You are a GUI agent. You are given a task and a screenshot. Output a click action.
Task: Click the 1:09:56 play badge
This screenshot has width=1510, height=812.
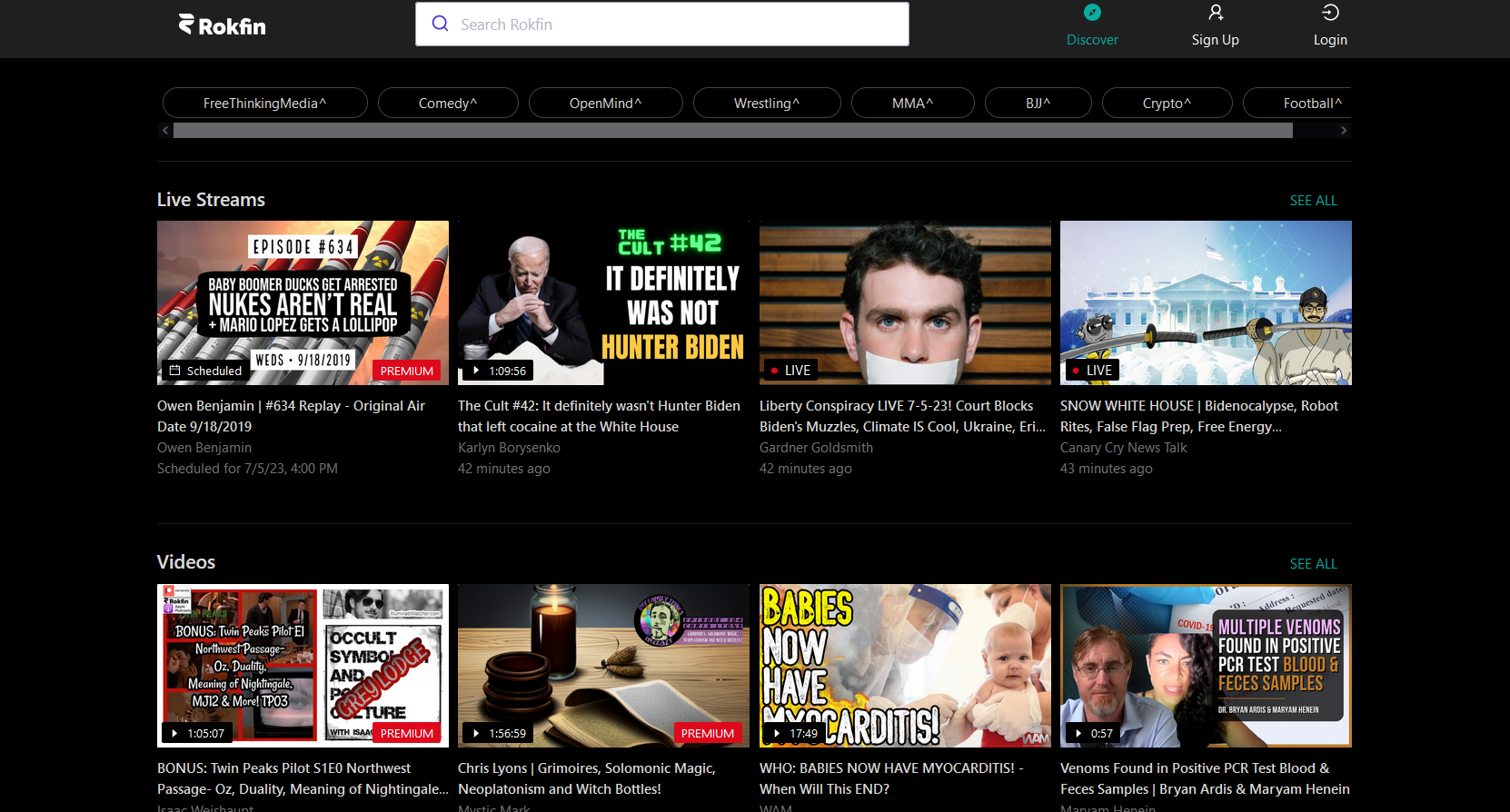coord(498,371)
